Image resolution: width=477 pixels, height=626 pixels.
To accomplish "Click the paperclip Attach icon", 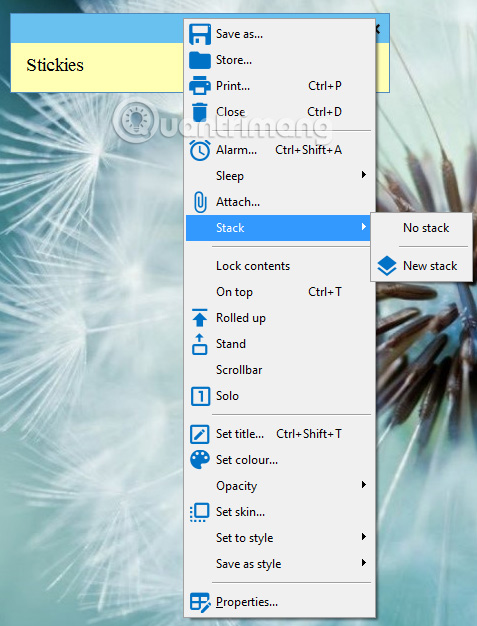I will click(200, 202).
